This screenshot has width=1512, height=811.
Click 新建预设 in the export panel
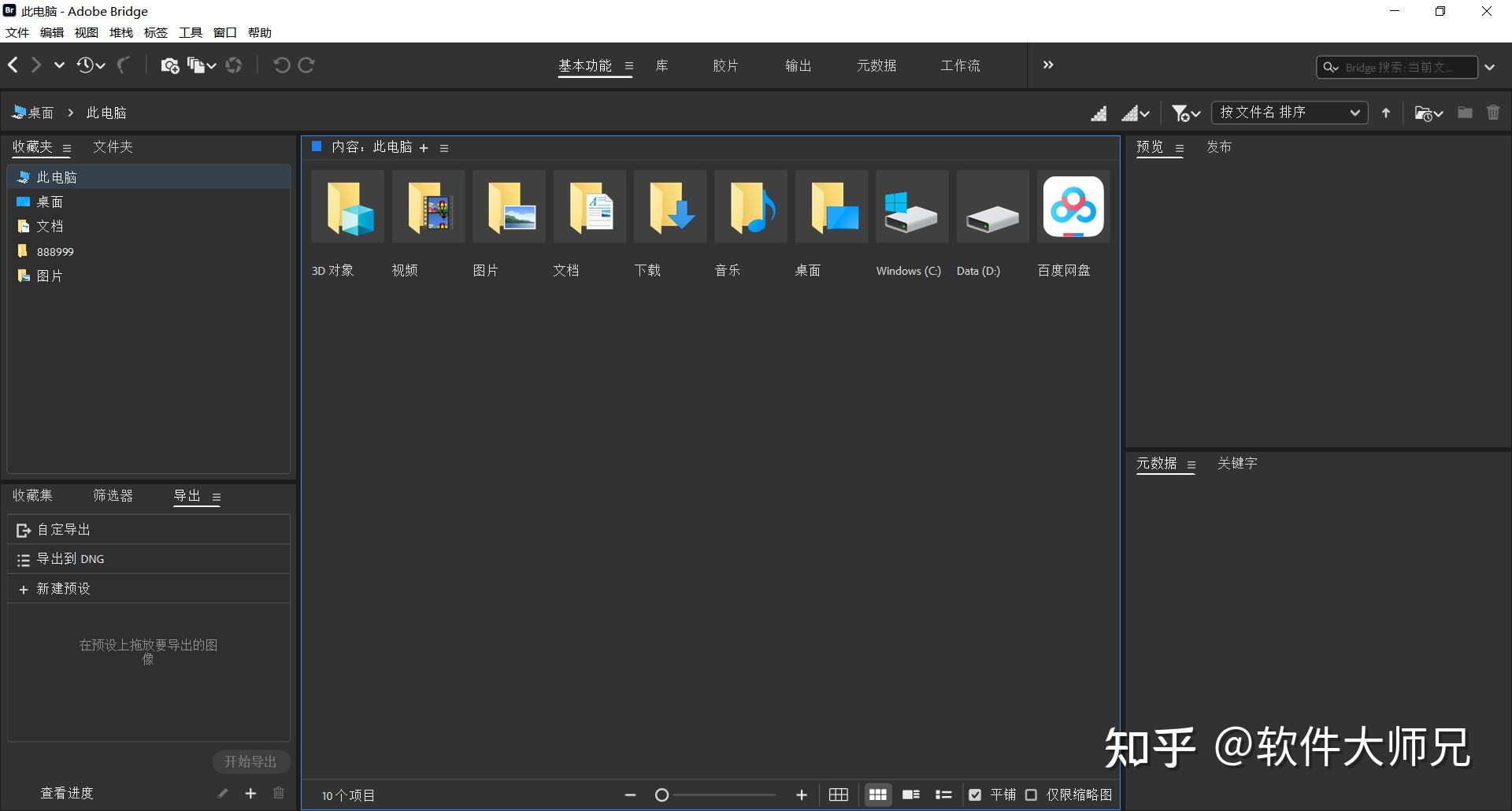[61, 588]
